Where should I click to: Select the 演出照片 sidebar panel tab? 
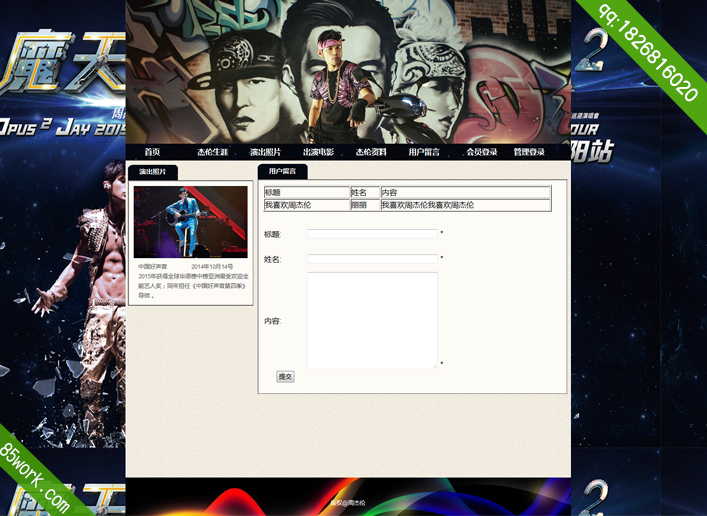[153, 172]
